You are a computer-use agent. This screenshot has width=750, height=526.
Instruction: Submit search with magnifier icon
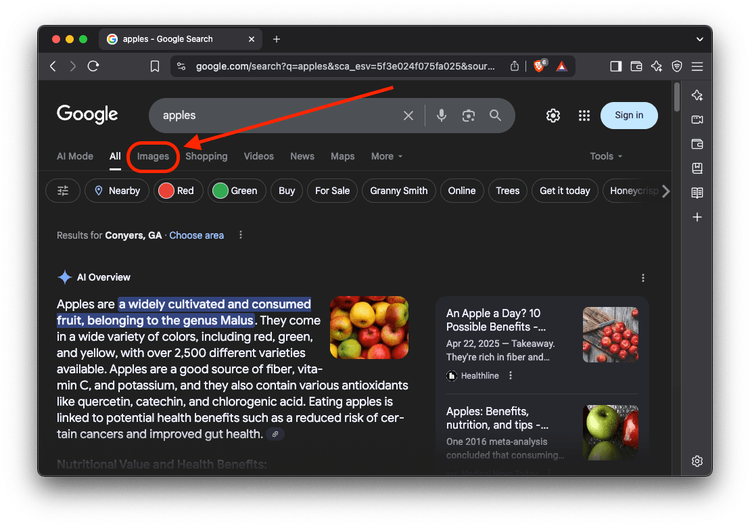(x=495, y=115)
